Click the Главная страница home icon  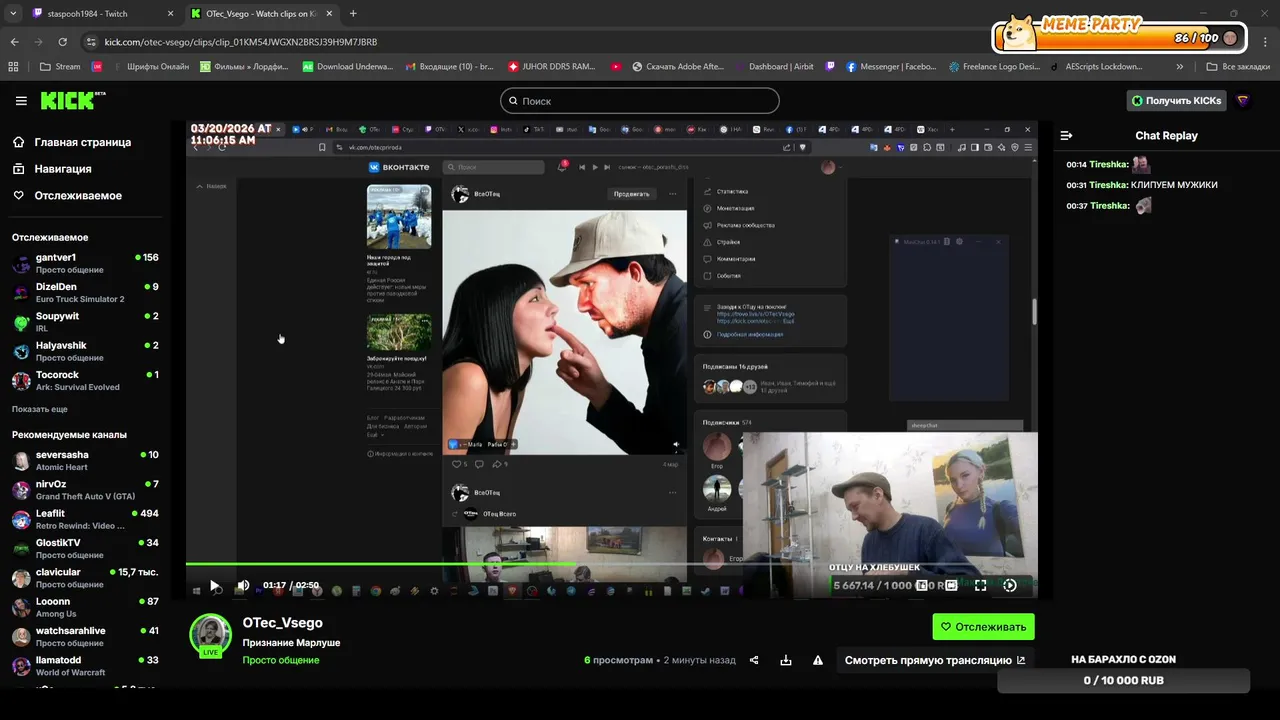19,142
